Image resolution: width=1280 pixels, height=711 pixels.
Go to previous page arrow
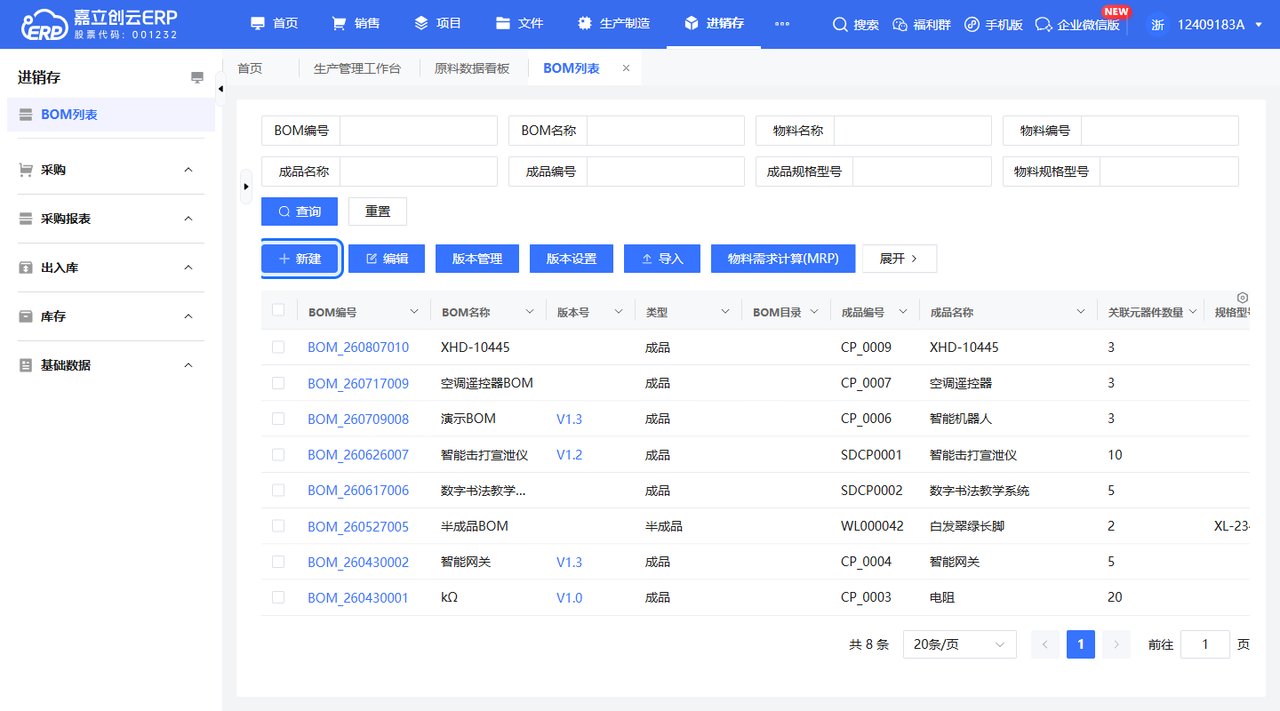(x=1045, y=644)
